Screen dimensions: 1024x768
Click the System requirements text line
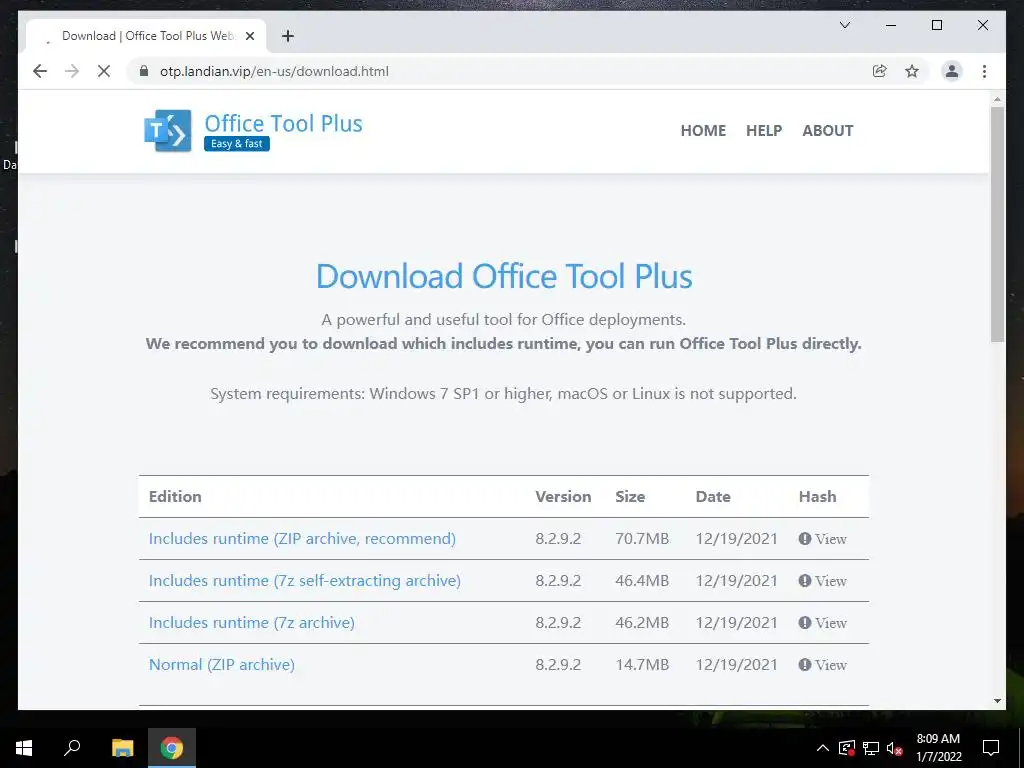click(504, 394)
